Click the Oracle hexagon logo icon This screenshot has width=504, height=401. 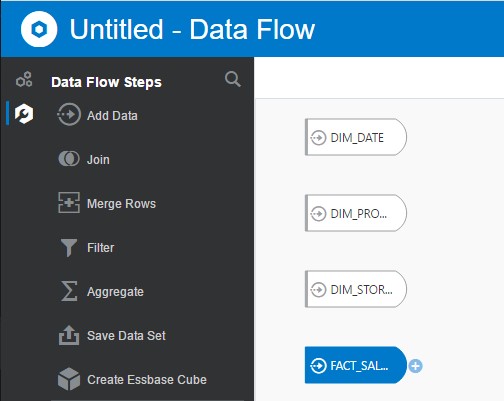[39, 29]
